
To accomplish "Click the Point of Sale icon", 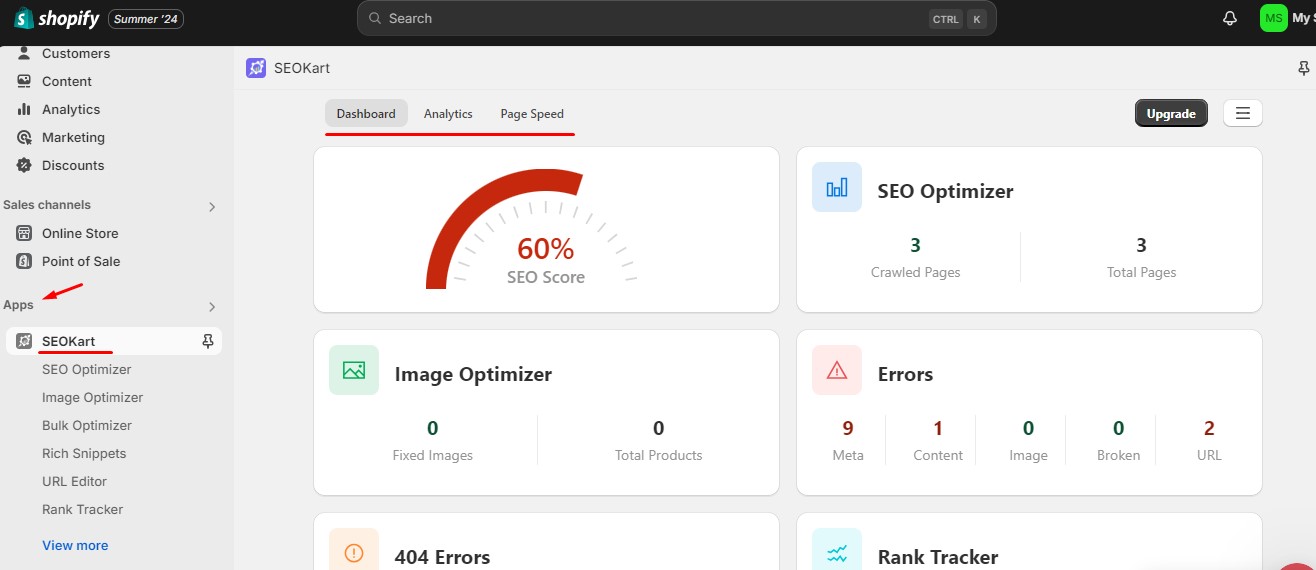I will point(24,261).
